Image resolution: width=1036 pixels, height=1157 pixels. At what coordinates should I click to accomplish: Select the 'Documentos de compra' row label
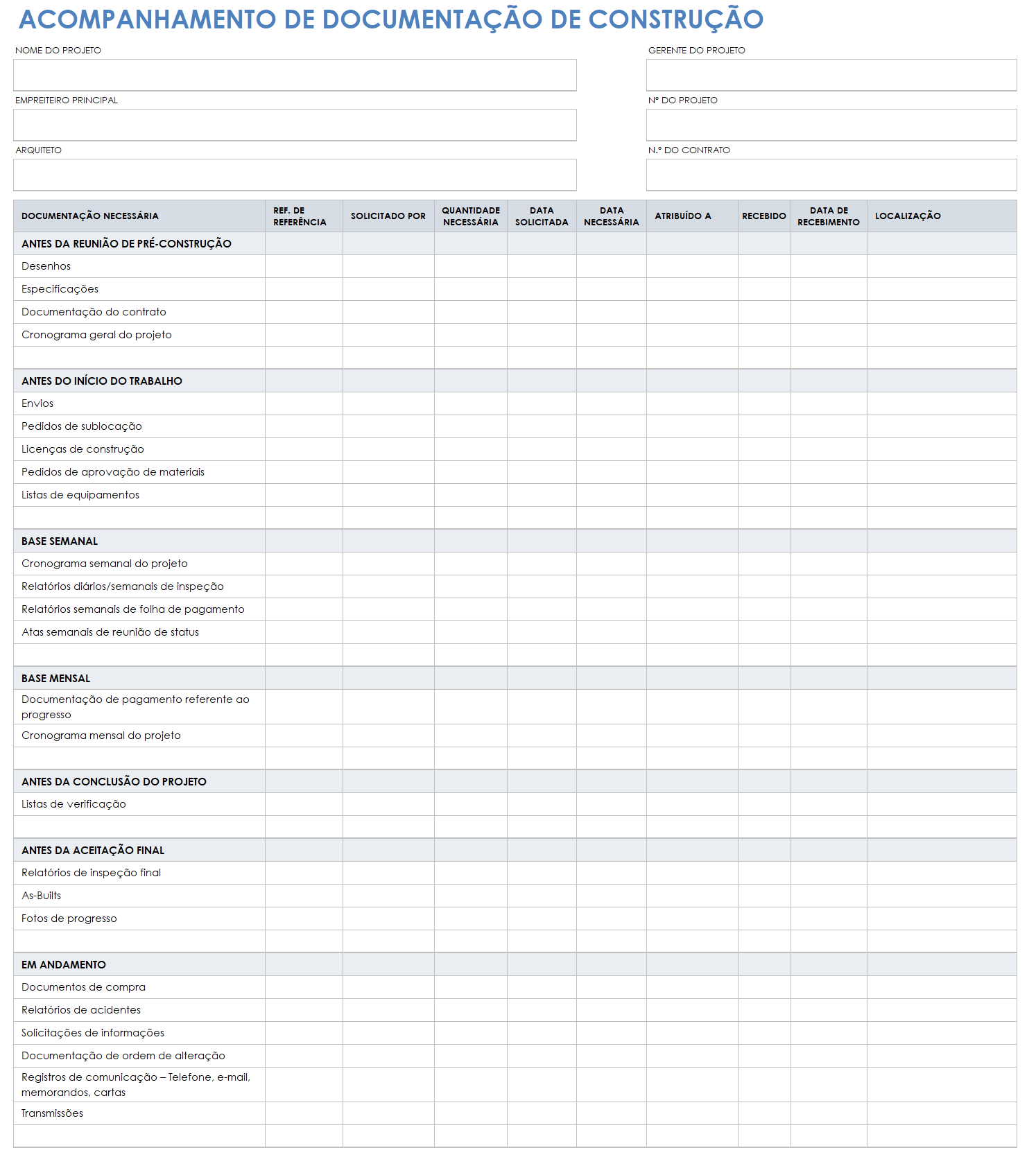[83, 987]
